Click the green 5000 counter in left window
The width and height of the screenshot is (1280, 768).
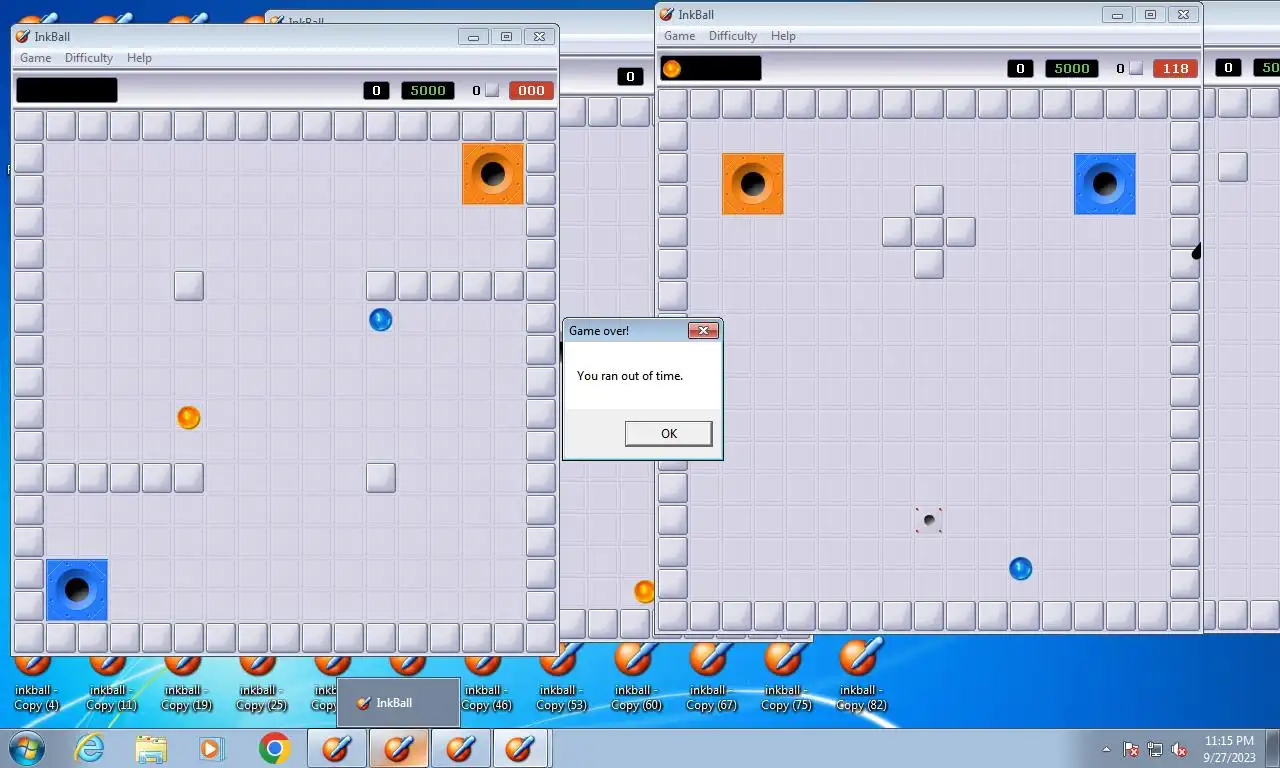pos(428,90)
